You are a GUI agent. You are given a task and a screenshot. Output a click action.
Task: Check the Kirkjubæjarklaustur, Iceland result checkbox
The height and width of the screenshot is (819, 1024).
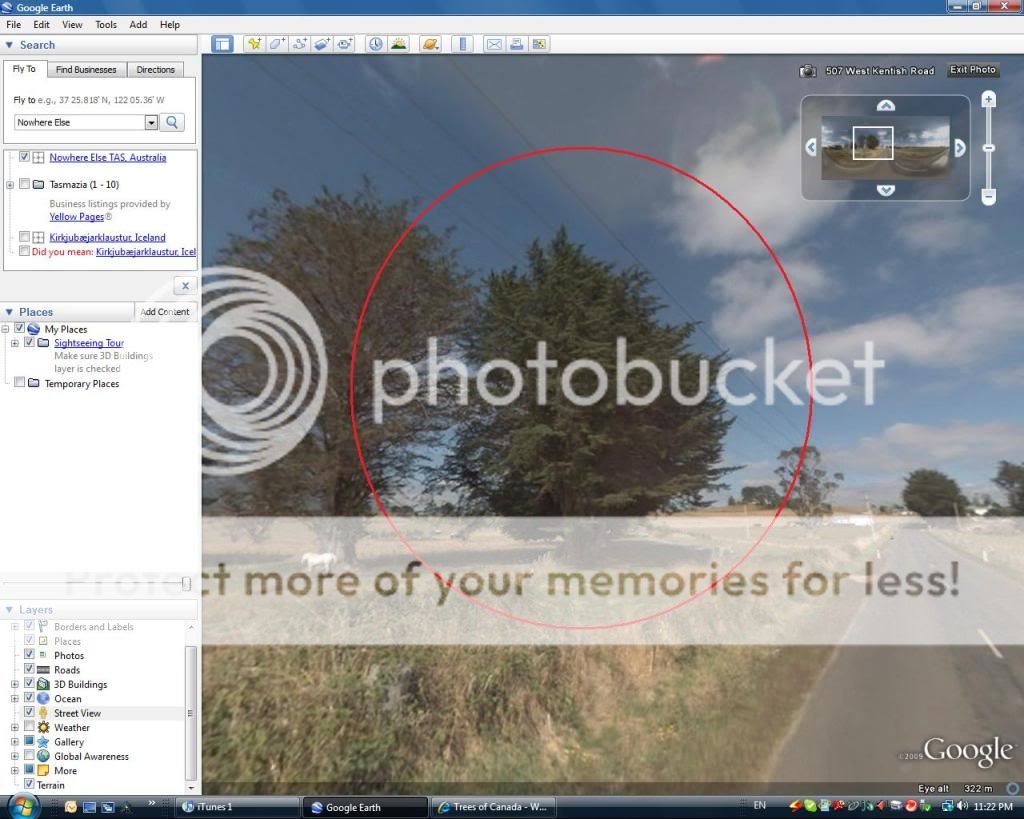point(24,236)
